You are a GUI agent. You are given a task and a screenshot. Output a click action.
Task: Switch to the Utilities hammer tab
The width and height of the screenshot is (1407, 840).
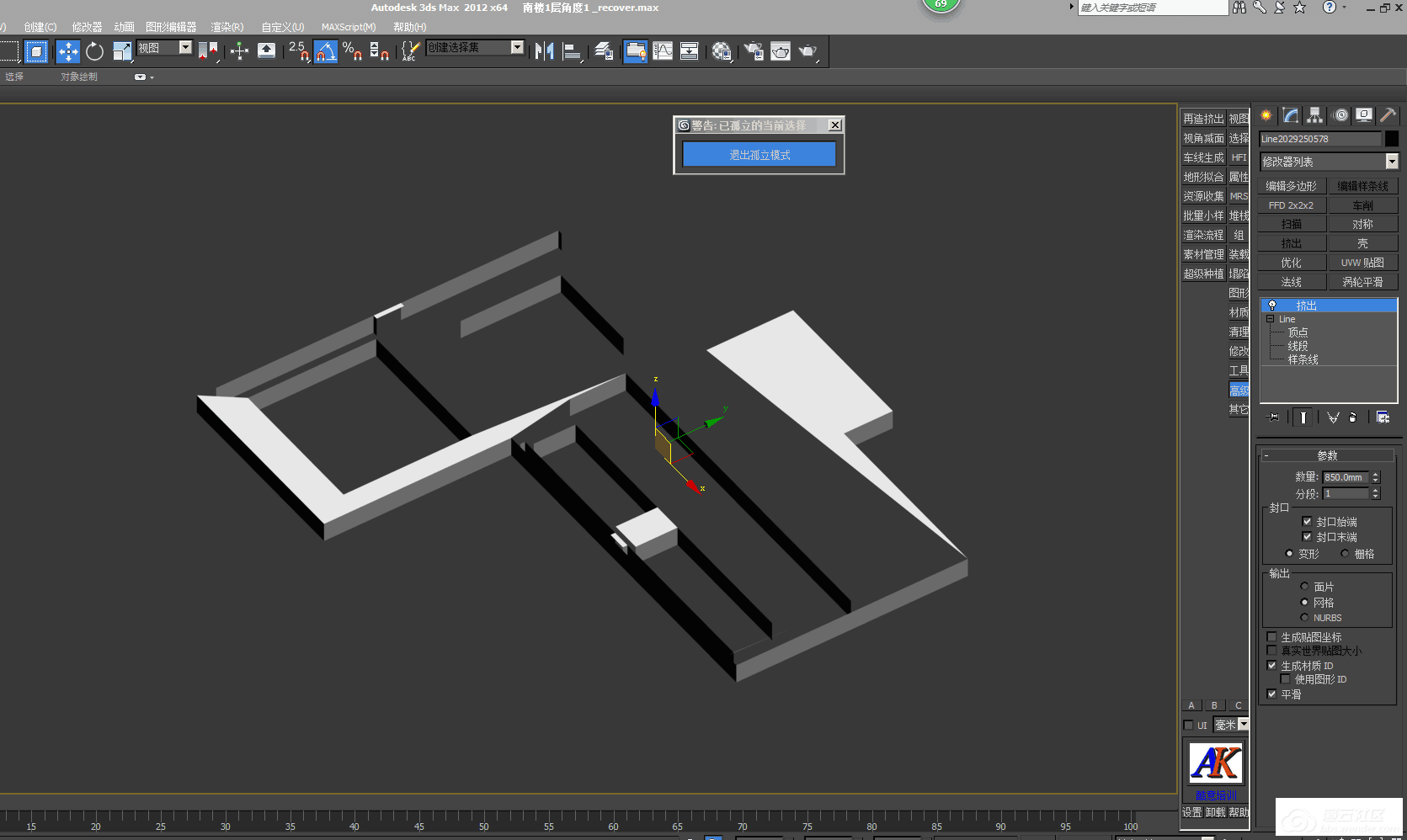tap(1388, 115)
